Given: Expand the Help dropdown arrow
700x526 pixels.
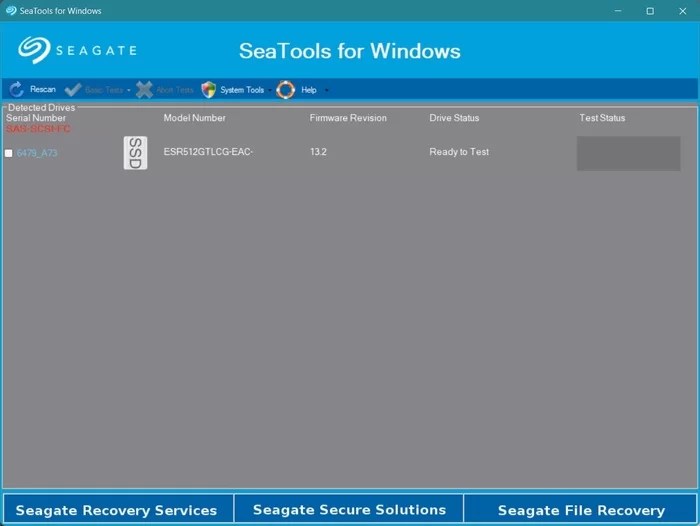Looking at the screenshot, I should [326, 90].
